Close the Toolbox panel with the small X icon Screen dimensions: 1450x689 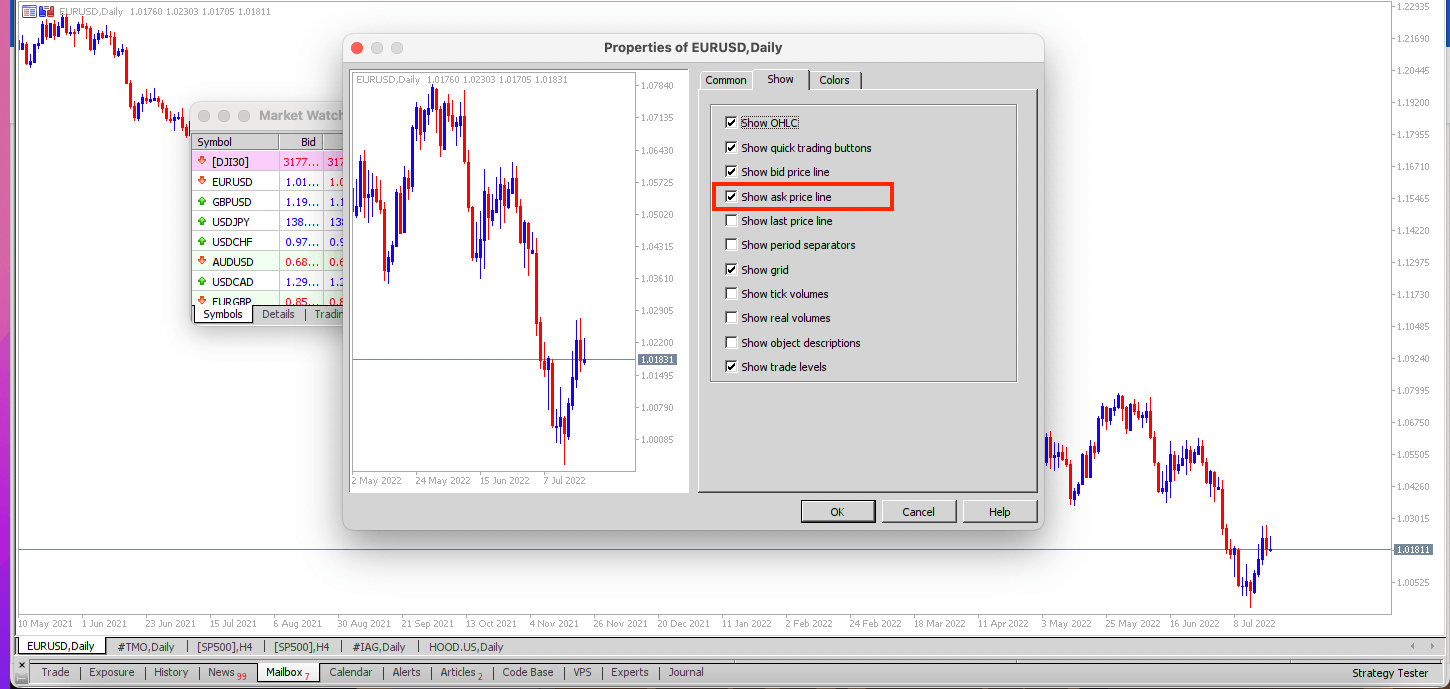[x=22, y=664]
